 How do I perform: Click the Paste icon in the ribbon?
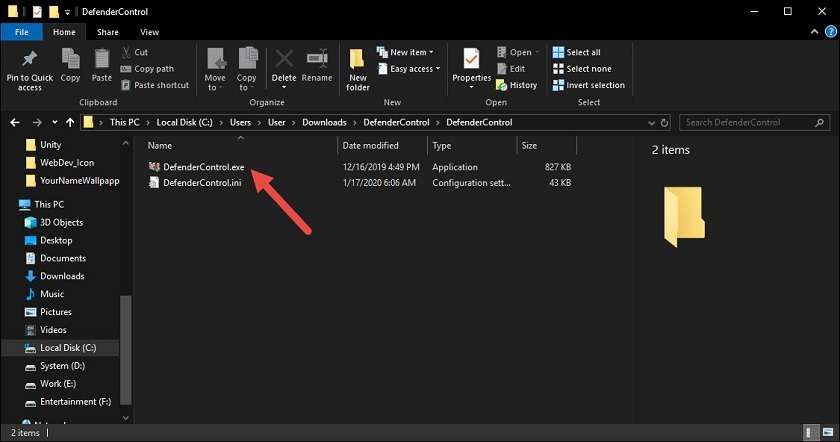tap(102, 60)
